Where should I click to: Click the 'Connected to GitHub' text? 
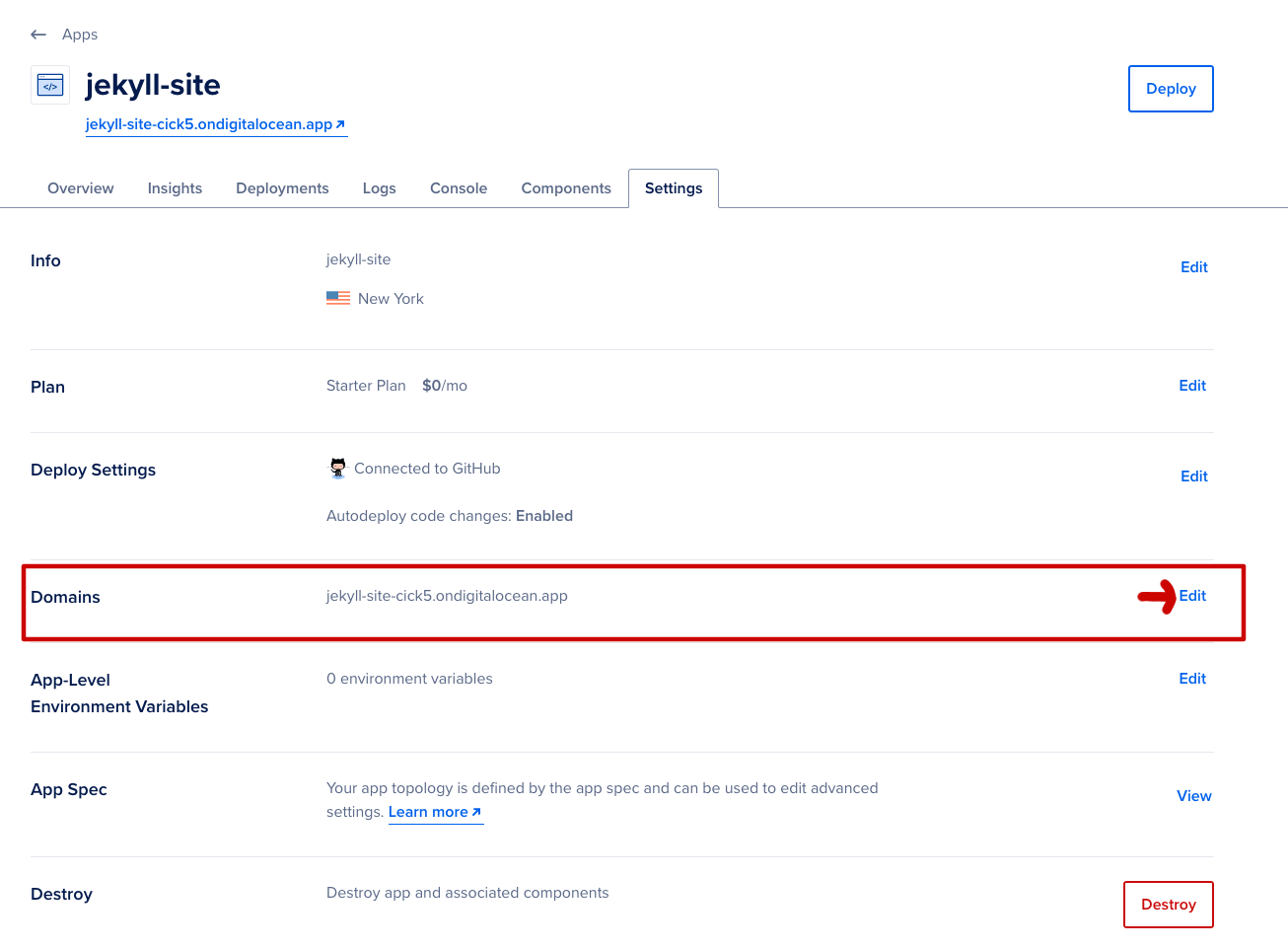427,469
